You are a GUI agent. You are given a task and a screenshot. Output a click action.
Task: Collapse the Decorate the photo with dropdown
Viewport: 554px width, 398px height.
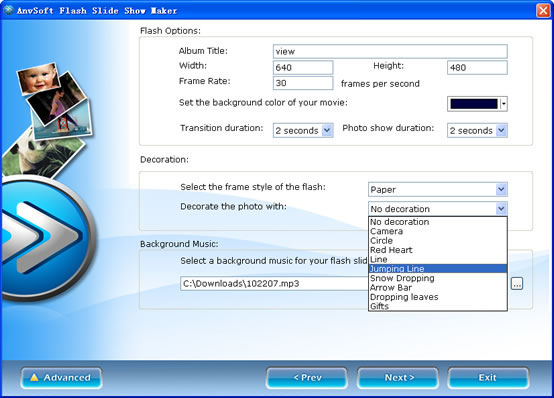click(501, 209)
